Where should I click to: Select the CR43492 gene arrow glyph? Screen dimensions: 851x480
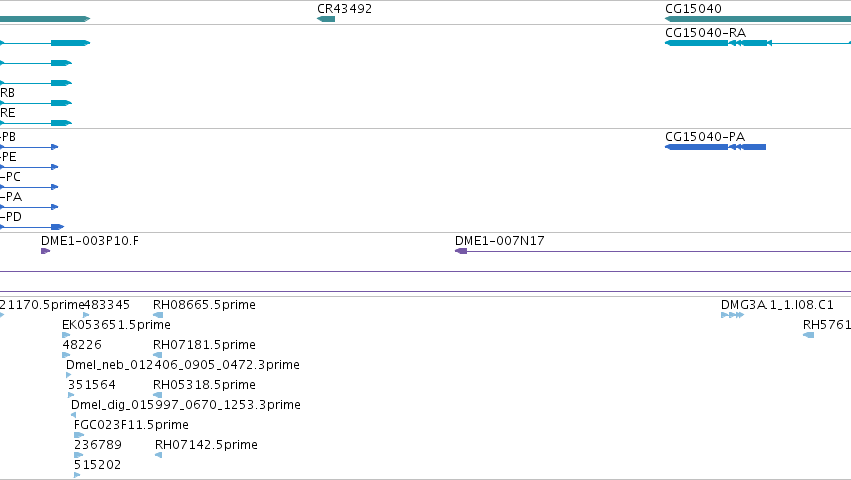(326, 19)
